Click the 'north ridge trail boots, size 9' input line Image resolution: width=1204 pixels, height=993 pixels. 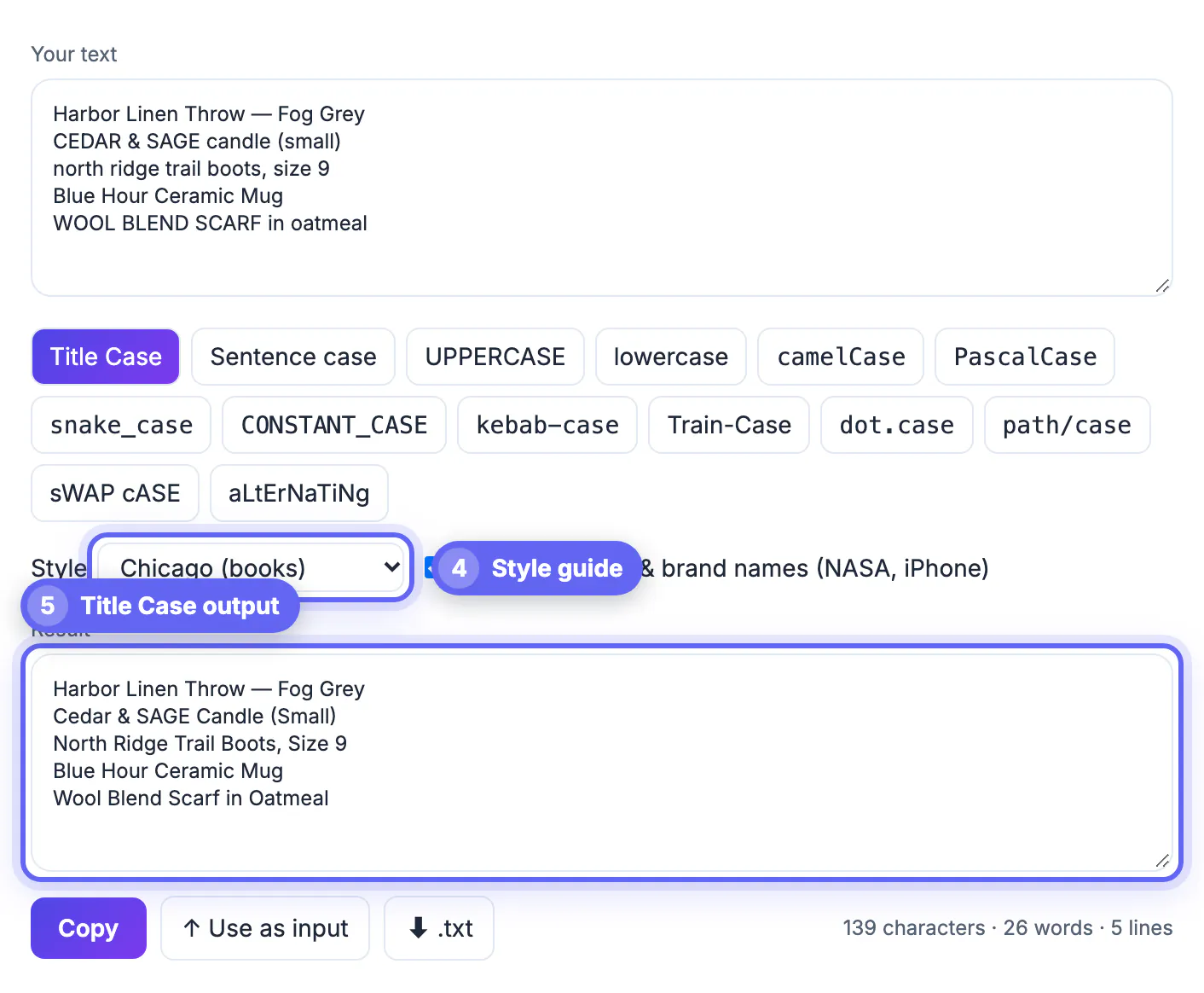point(191,169)
